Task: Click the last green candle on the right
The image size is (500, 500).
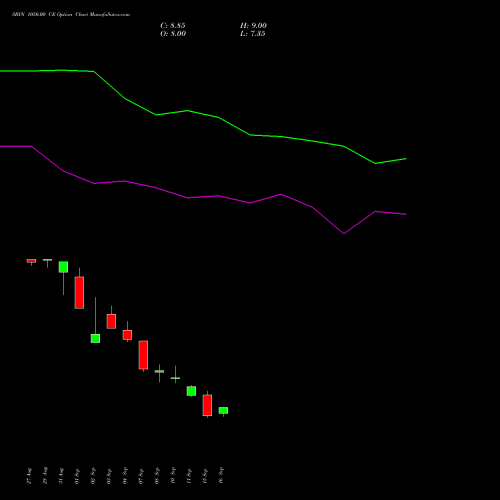Action: [x=223, y=411]
